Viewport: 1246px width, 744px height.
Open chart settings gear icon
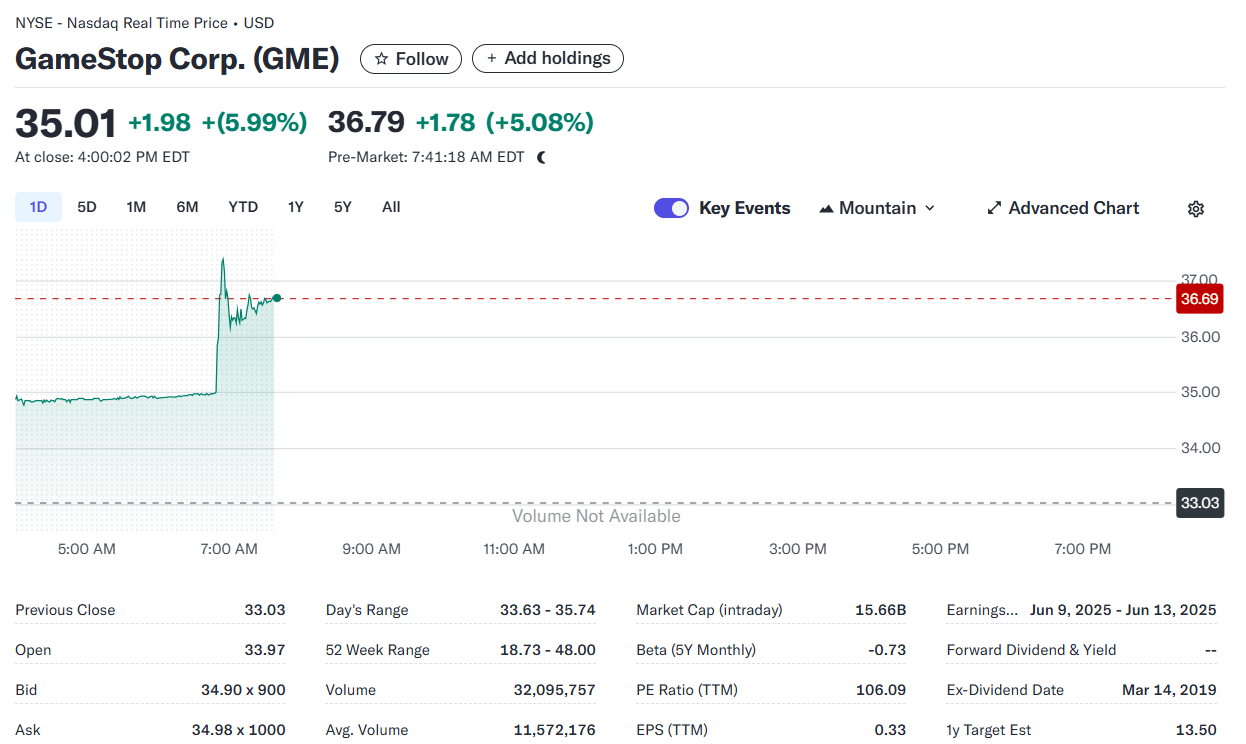coord(1196,209)
